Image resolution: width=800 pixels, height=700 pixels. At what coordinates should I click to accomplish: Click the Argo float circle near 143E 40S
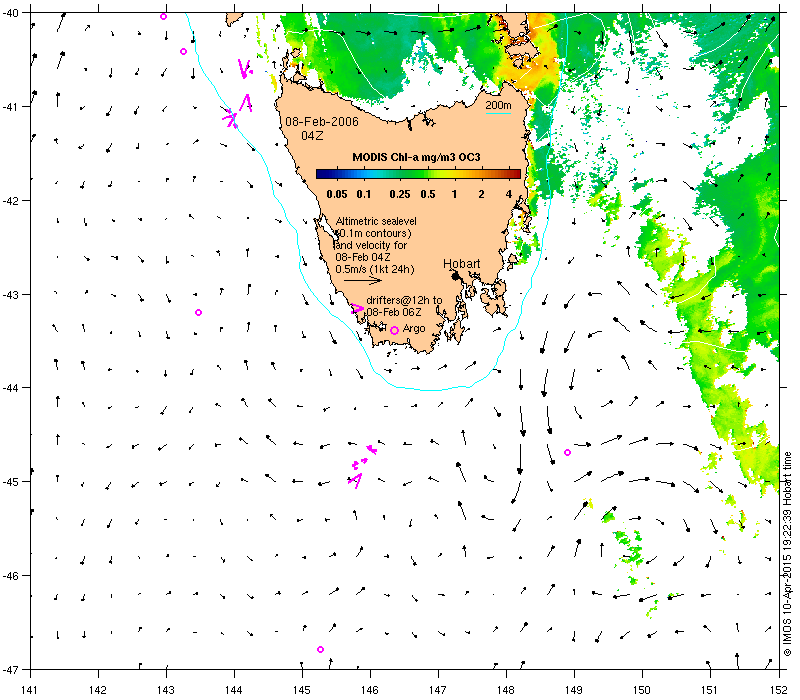click(x=163, y=17)
